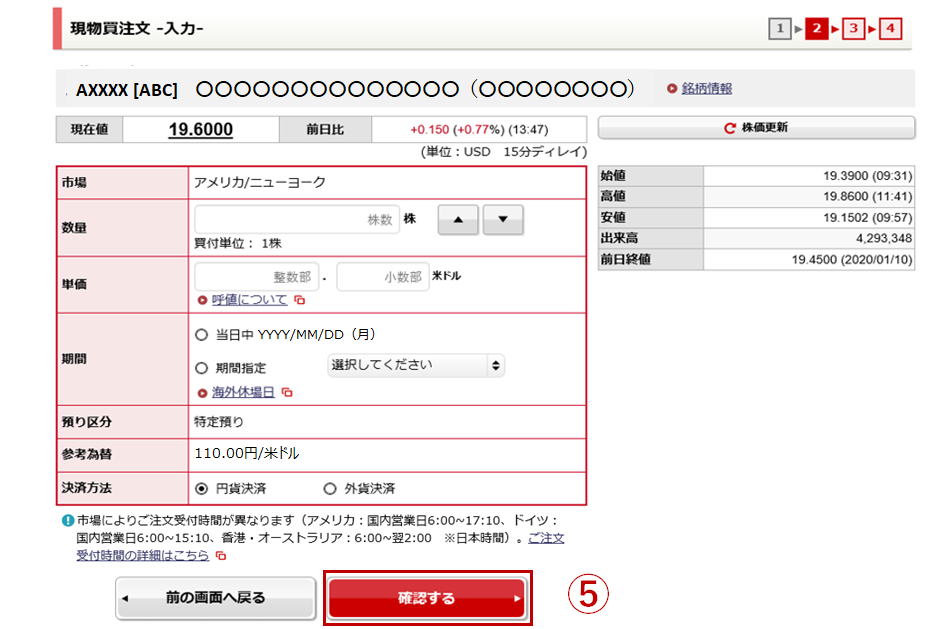
Task: Click the 出来高 value 4,293,348
Action: [x=884, y=238]
